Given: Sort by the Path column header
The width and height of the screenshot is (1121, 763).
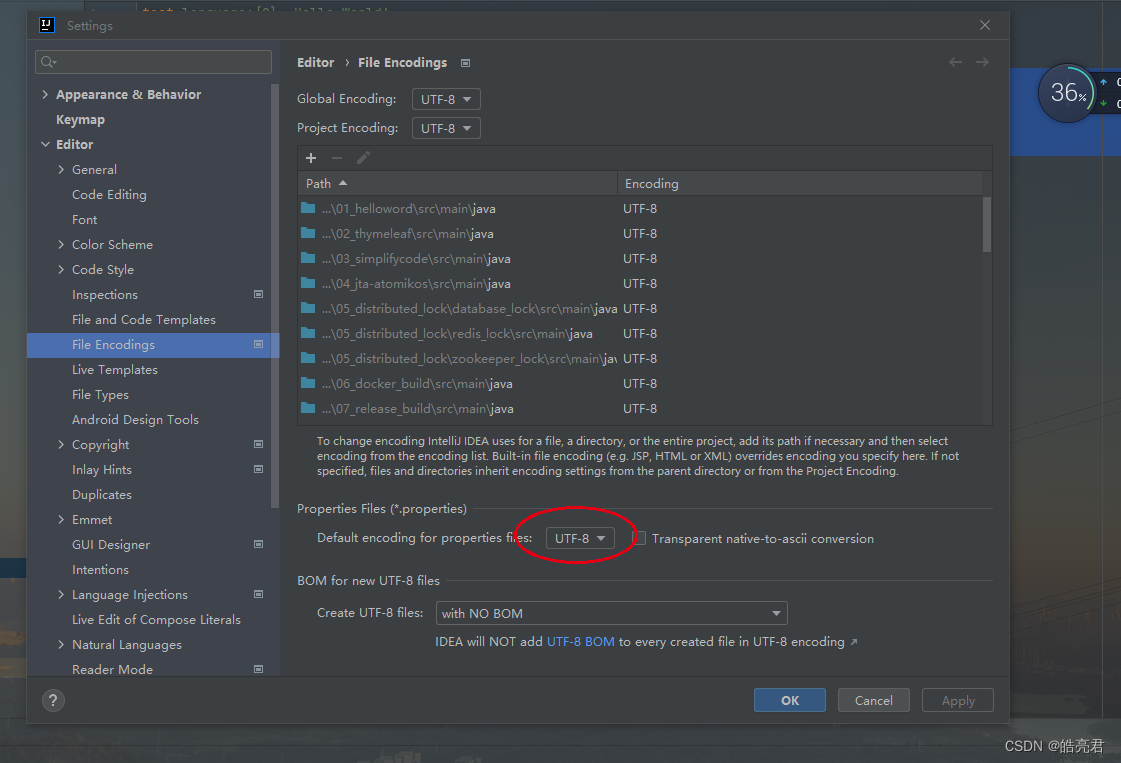Looking at the screenshot, I should (458, 184).
